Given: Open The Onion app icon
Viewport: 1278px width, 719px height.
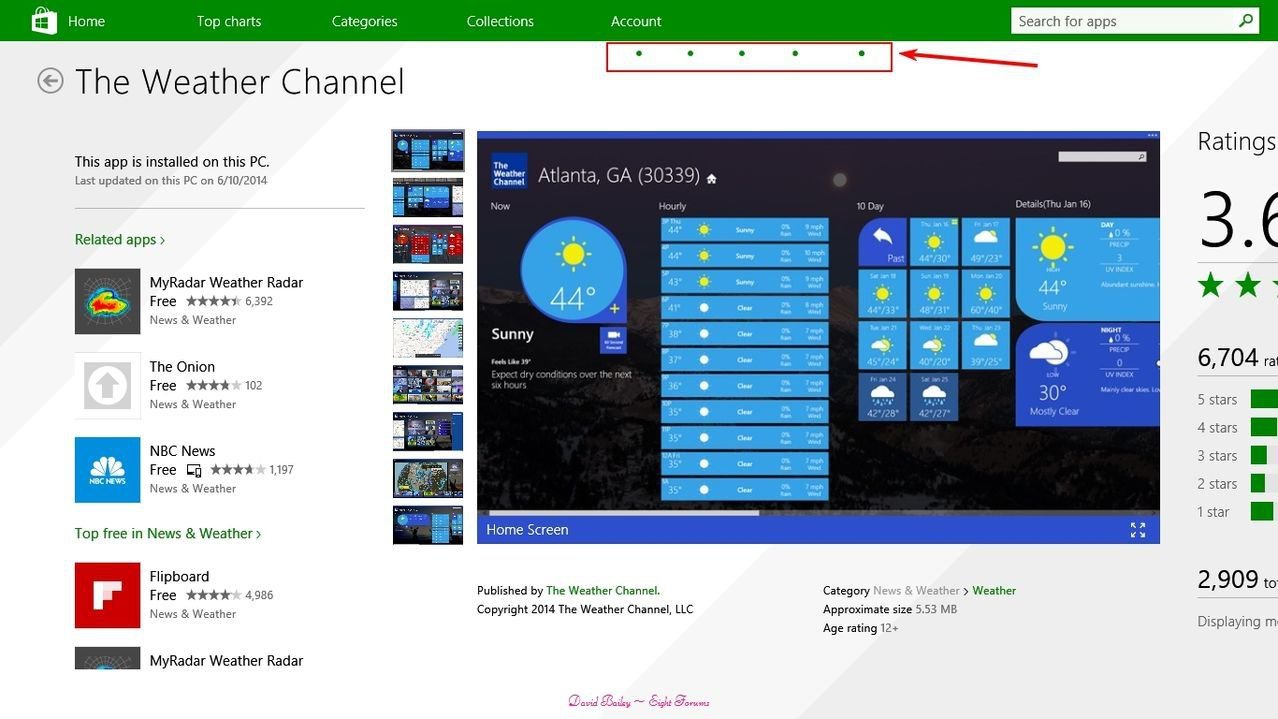Looking at the screenshot, I should [107, 385].
